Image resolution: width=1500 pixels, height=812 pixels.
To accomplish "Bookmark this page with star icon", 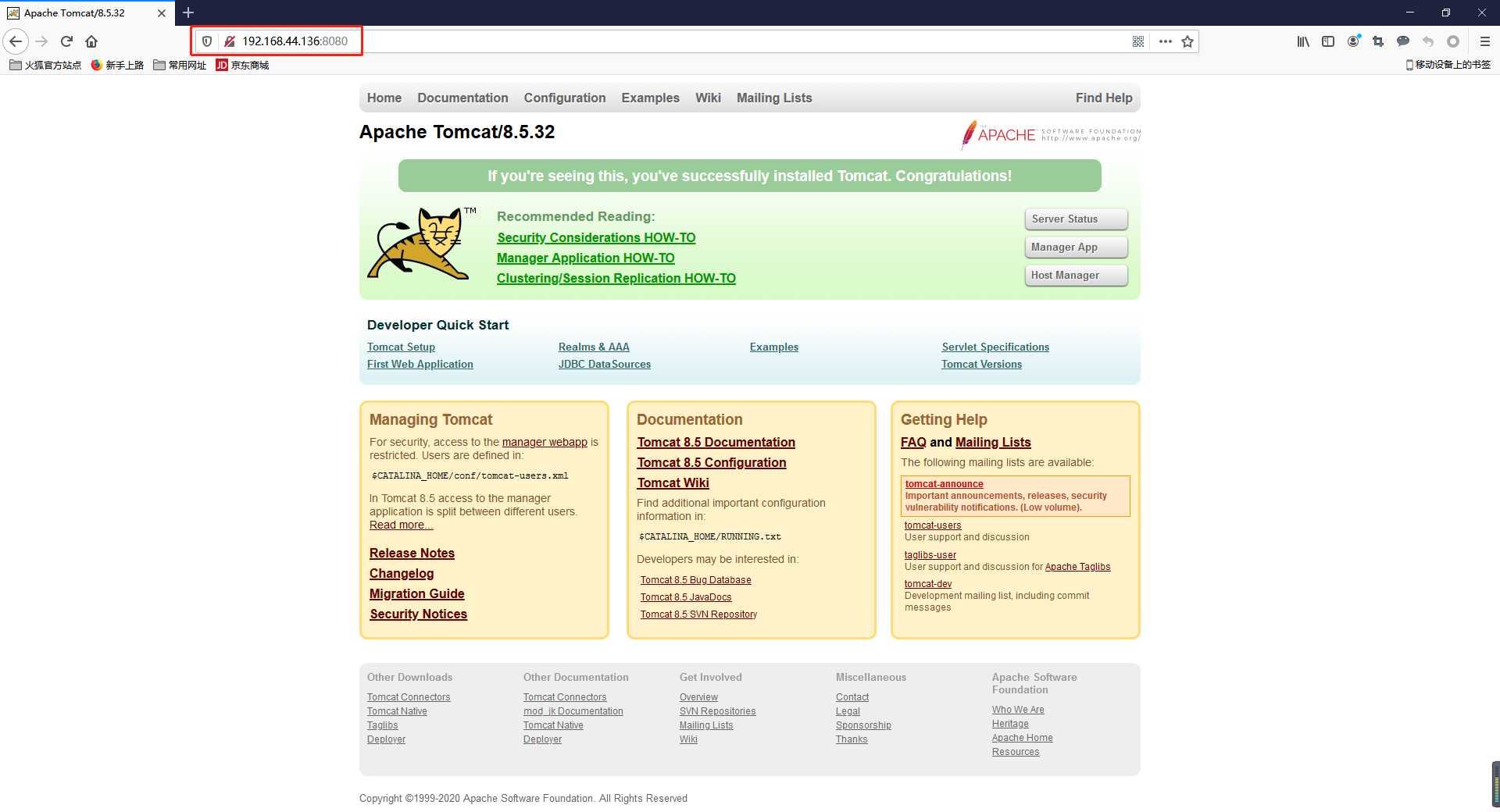I will click(1187, 41).
